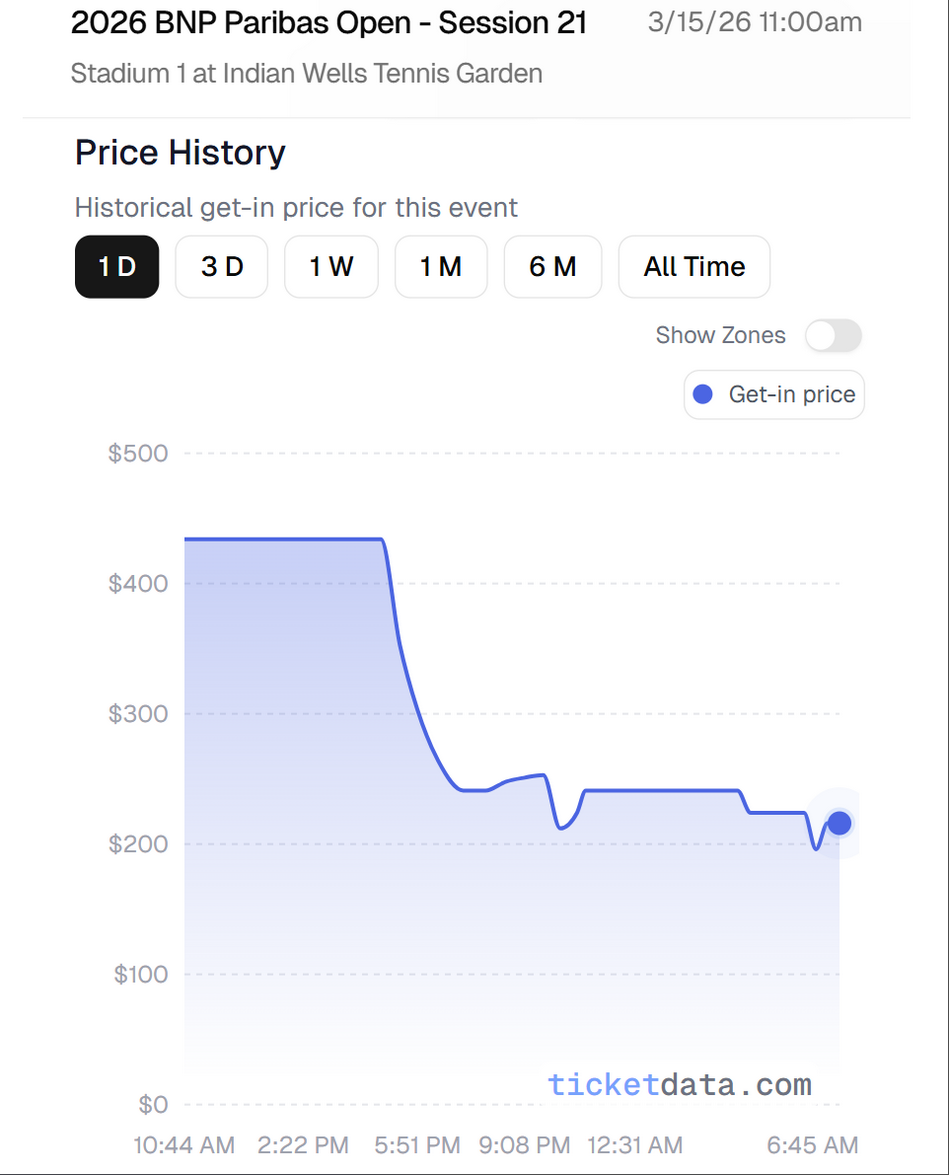
Task: Select the 6 M time range
Action: click(553, 267)
